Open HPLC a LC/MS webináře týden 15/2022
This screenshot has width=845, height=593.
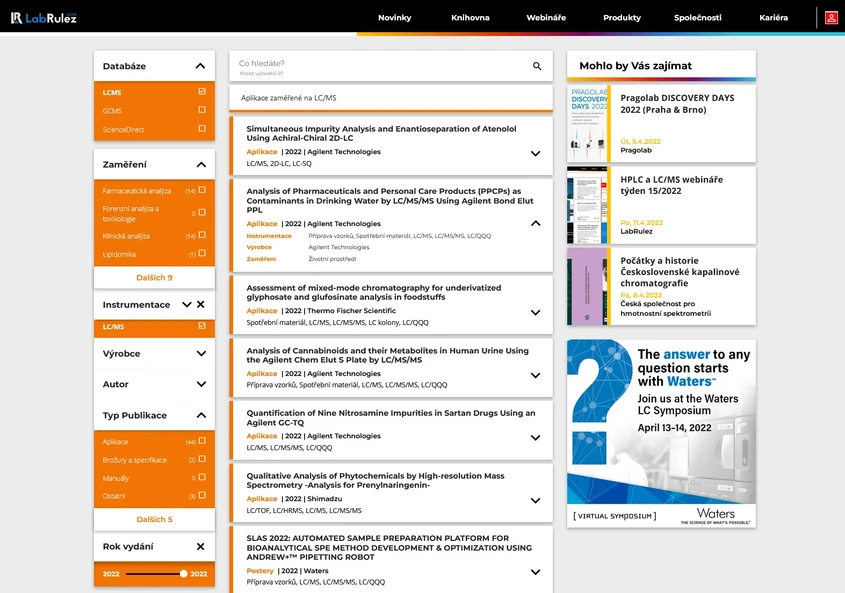coord(671,185)
